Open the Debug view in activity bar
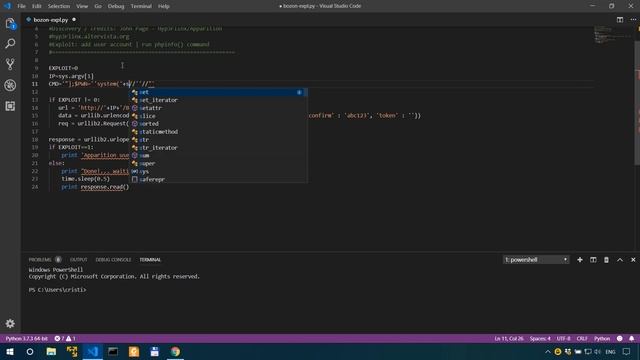This screenshot has width=640, height=360. tap(10, 85)
